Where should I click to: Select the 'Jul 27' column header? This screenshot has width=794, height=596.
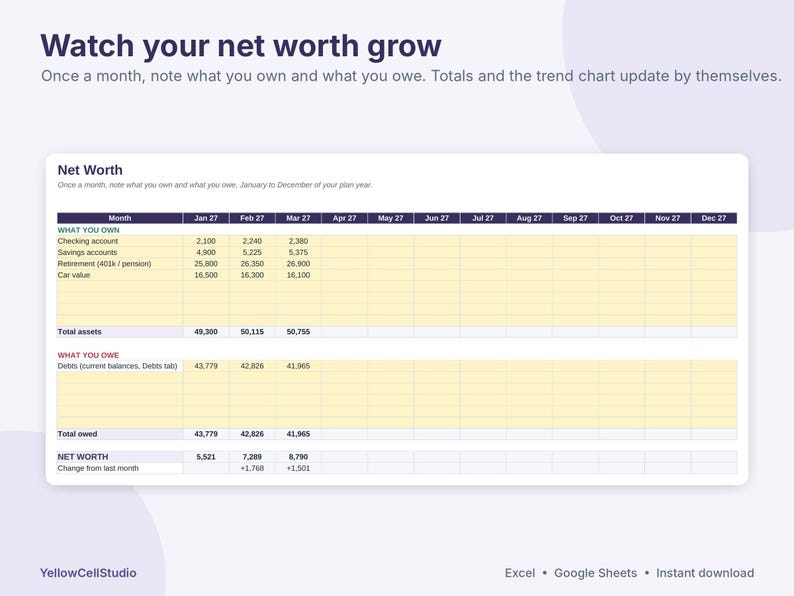(x=483, y=218)
